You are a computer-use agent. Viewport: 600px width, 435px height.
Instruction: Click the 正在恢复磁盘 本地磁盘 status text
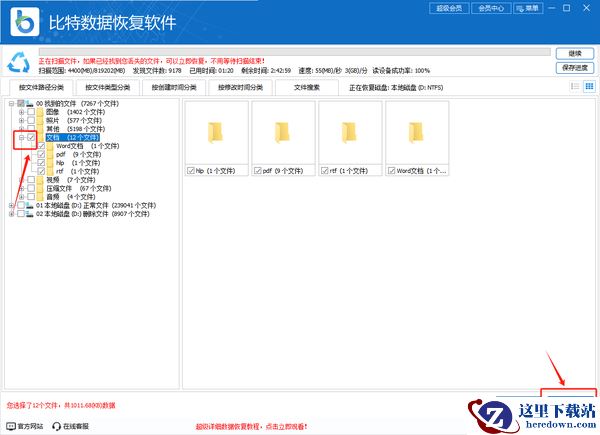click(396, 88)
